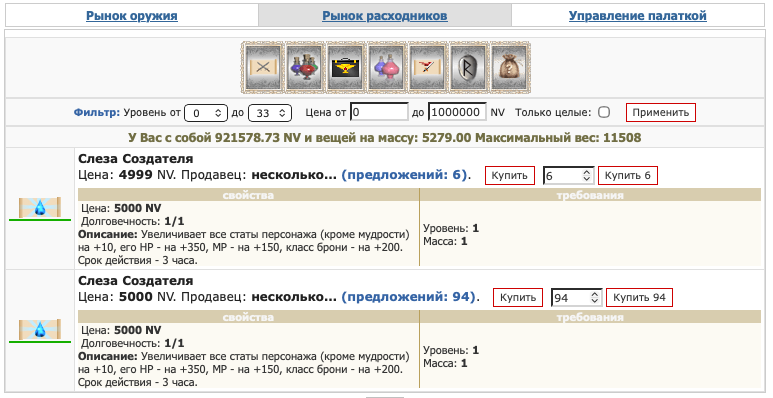The image size is (773, 398).
Task: Click the Купить 6 button
Action: pos(628,176)
